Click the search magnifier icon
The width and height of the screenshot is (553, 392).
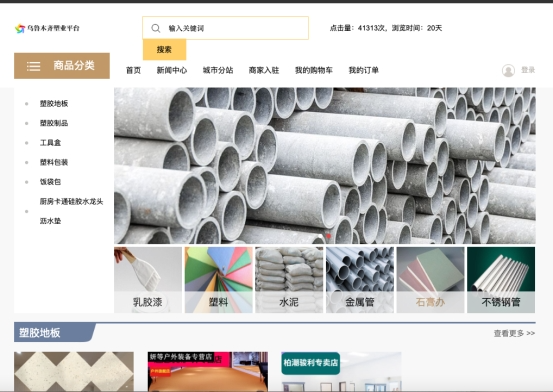156,28
